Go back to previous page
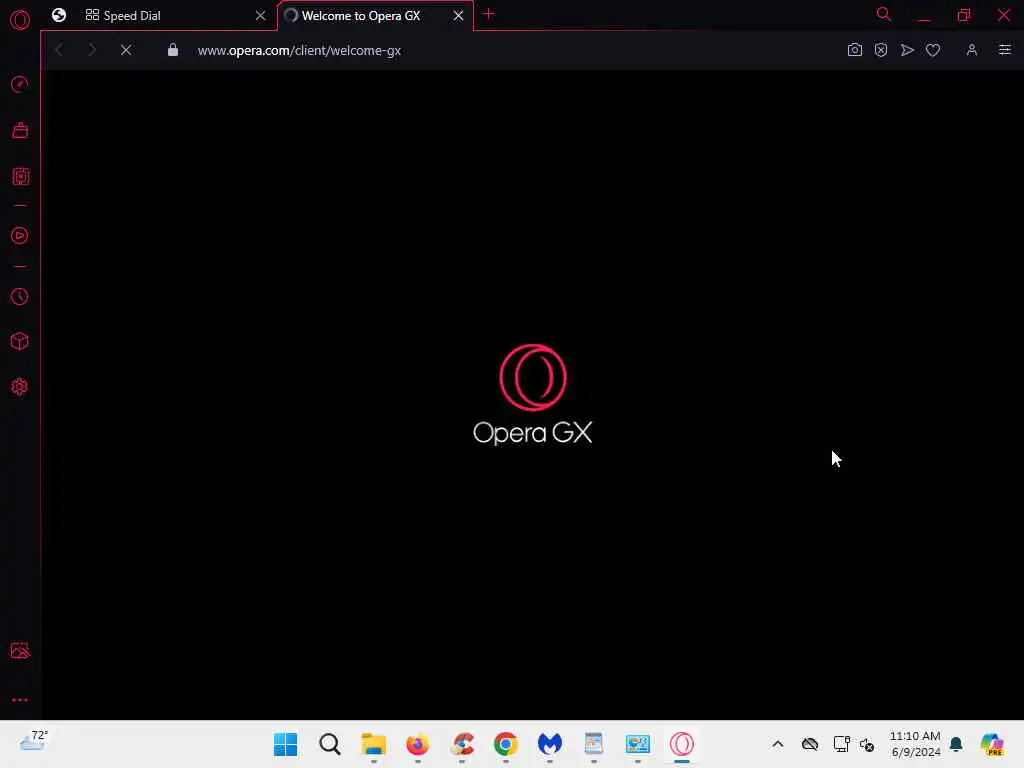This screenshot has height=768, width=1024. click(x=59, y=50)
